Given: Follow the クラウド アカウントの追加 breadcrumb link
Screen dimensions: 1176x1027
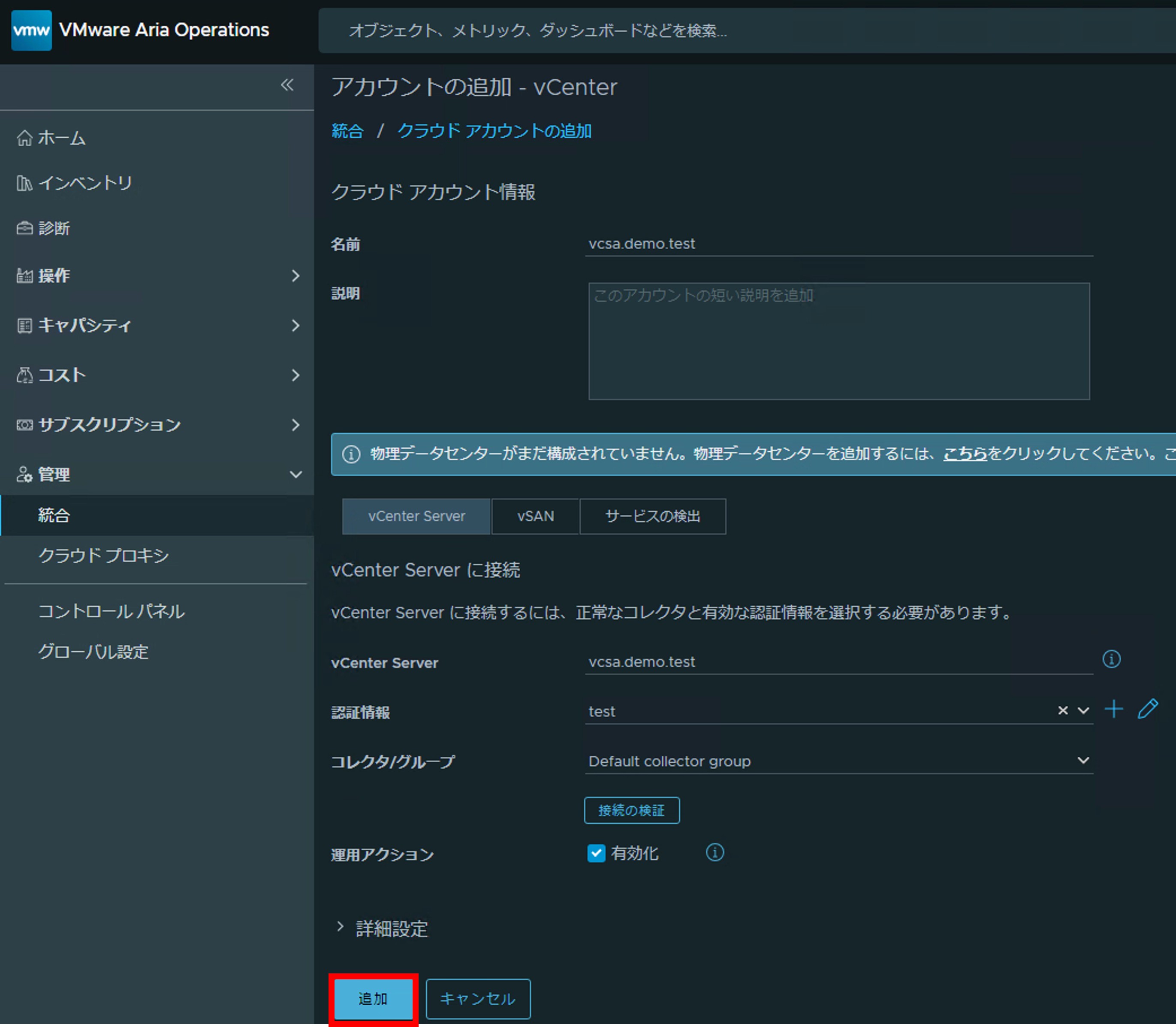Looking at the screenshot, I should point(495,131).
